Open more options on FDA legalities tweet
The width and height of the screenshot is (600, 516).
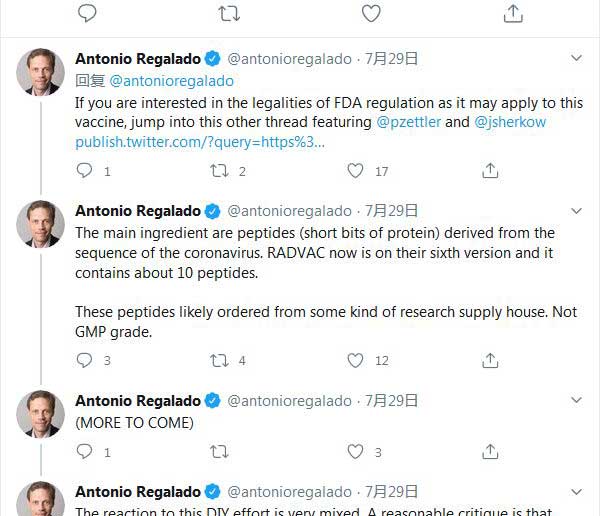tap(576, 59)
